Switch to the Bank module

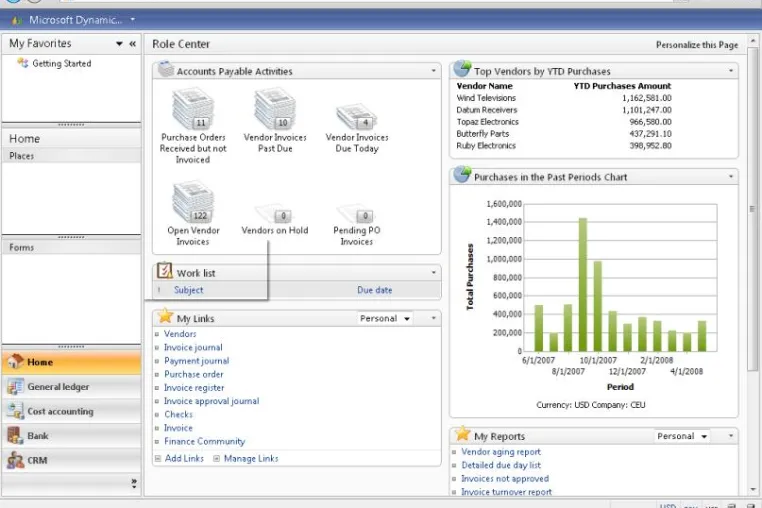click(71, 436)
